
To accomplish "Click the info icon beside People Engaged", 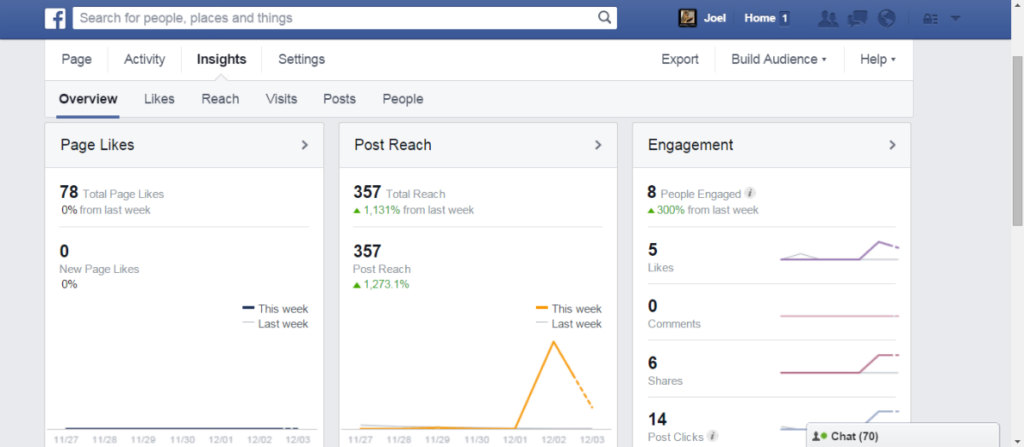I will (750, 194).
